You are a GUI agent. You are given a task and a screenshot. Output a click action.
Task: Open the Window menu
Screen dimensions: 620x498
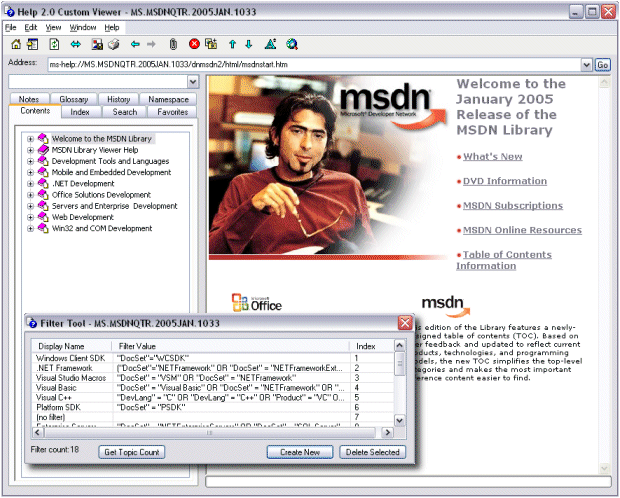[83, 27]
